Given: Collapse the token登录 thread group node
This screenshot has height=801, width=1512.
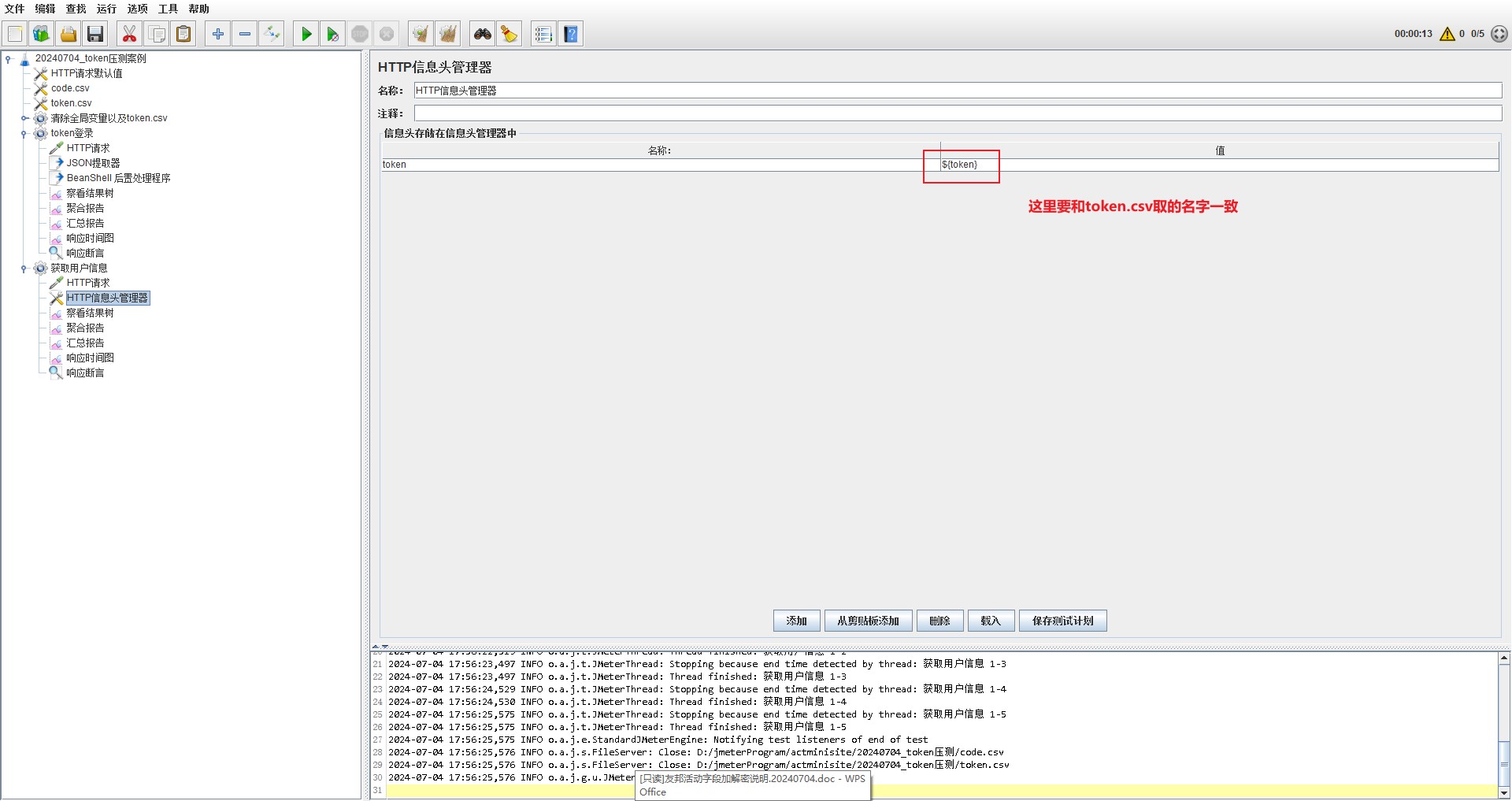Looking at the screenshot, I should (24, 134).
